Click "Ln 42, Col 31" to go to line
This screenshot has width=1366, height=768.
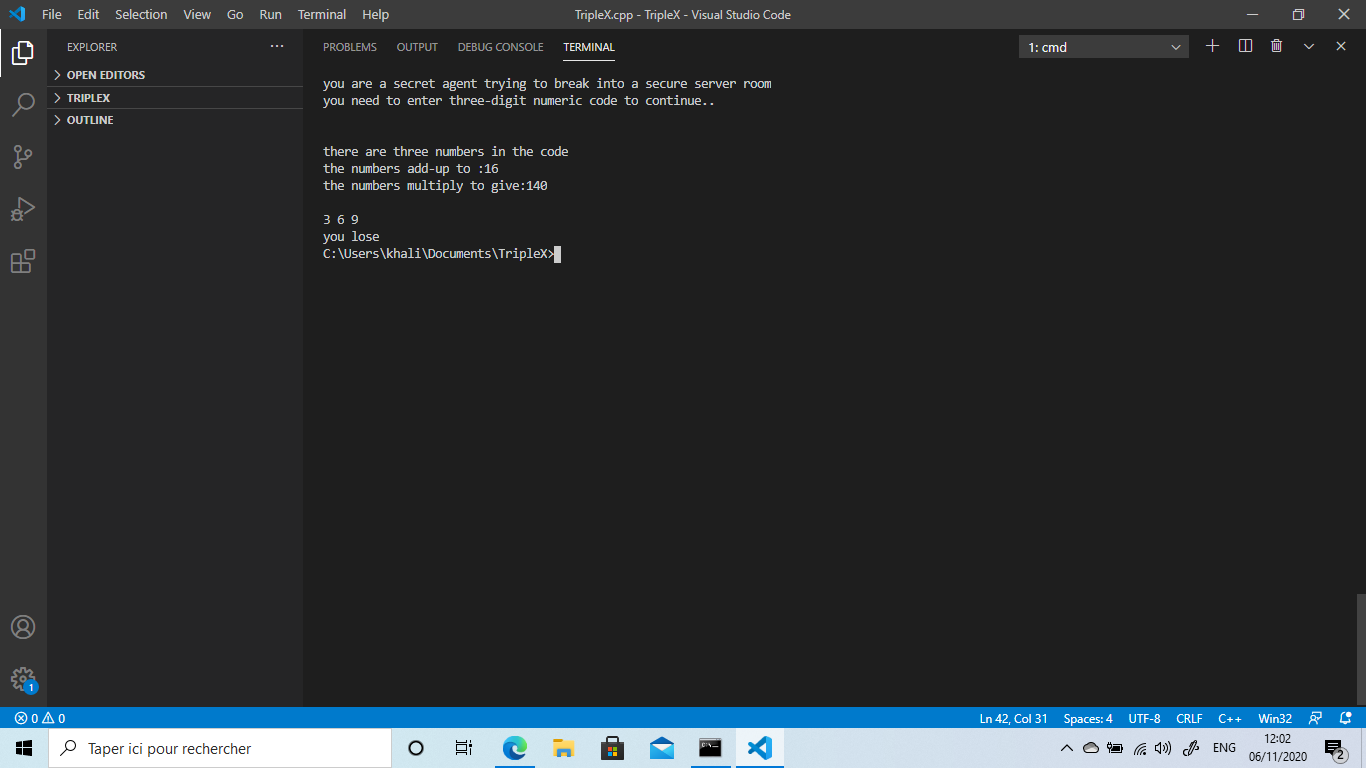coord(1011,718)
